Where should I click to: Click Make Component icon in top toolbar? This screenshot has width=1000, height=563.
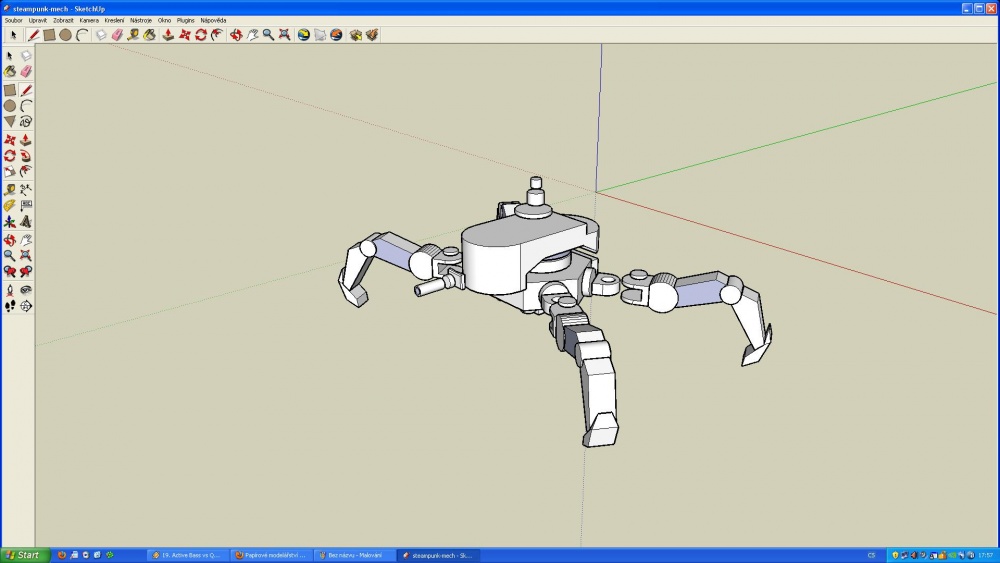[101, 35]
